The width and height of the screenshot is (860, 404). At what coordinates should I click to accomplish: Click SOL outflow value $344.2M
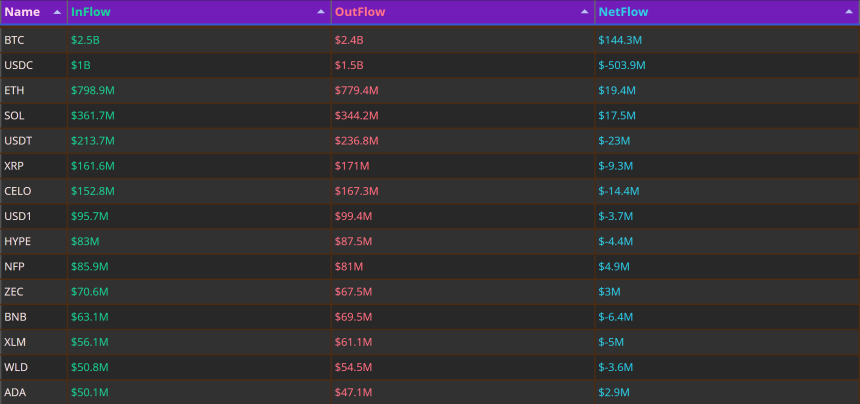[357, 116]
